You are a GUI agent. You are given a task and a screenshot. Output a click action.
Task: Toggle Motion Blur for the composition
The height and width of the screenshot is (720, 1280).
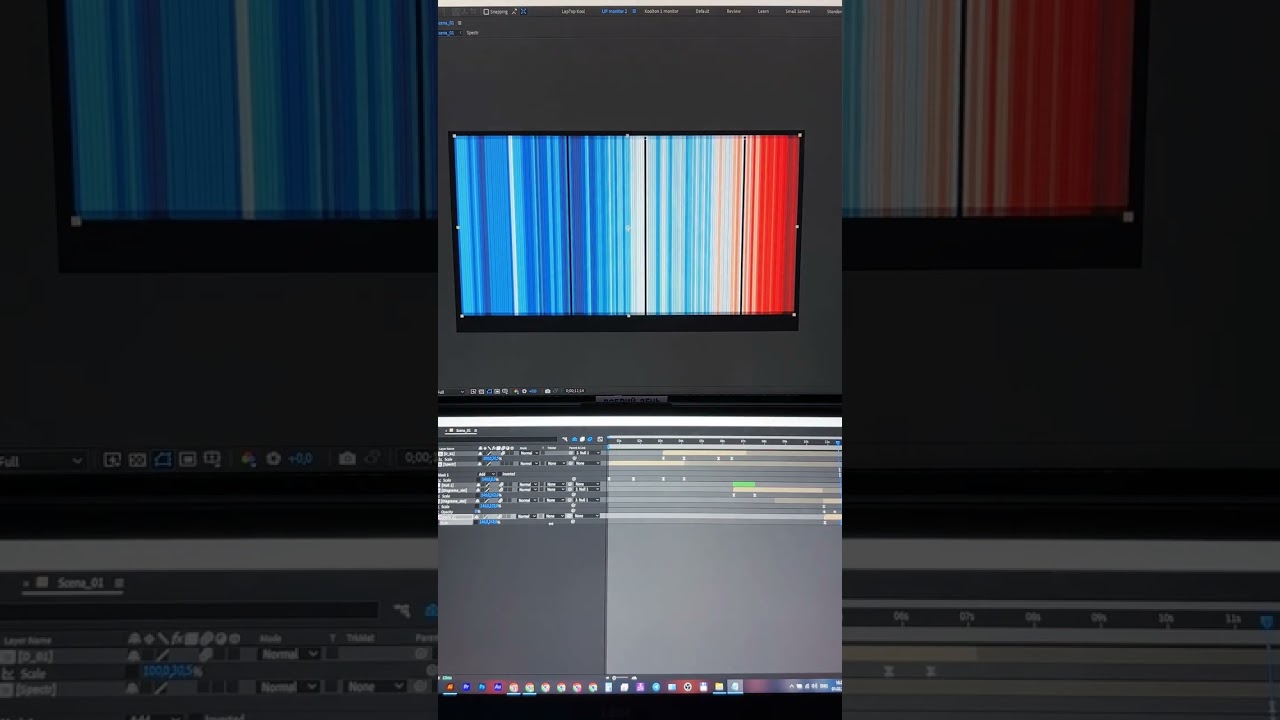click(590, 439)
